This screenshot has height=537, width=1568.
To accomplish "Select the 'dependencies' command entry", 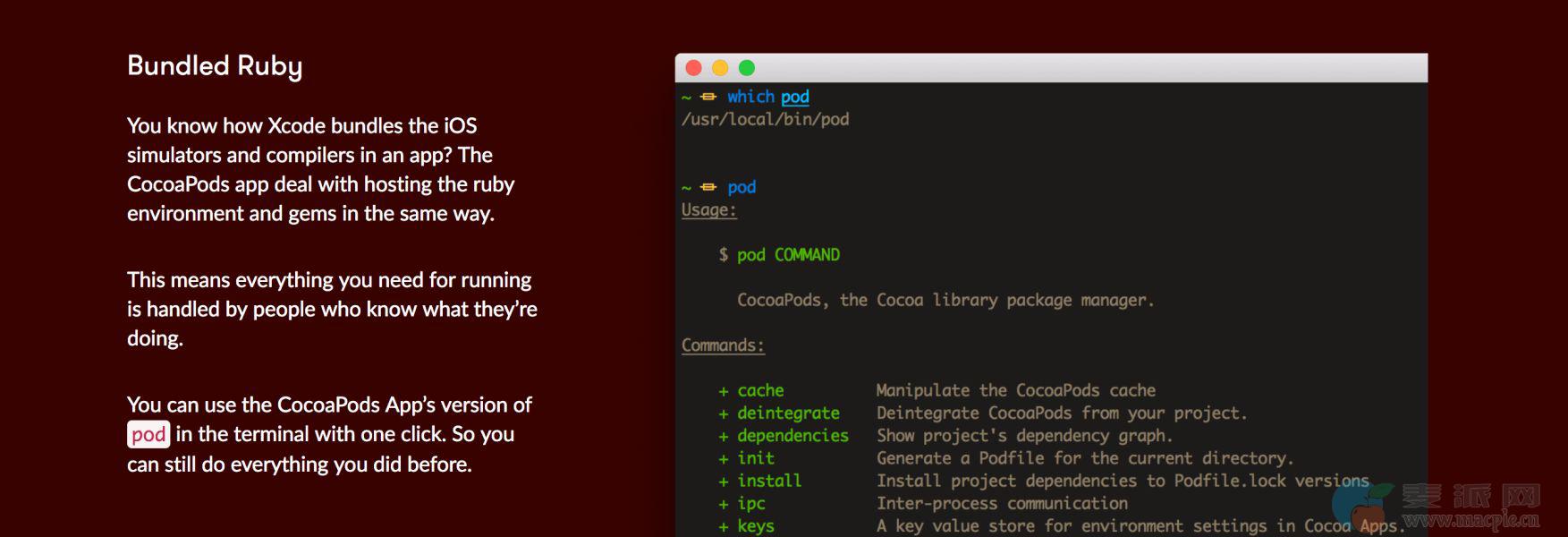I will (792, 436).
